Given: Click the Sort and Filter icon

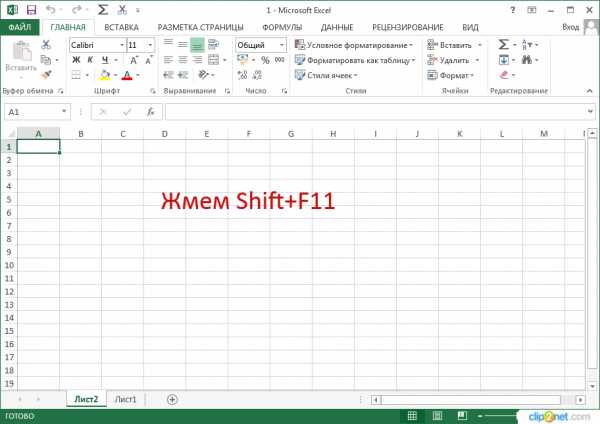Looking at the screenshot, I should click(x=527, y=45).
